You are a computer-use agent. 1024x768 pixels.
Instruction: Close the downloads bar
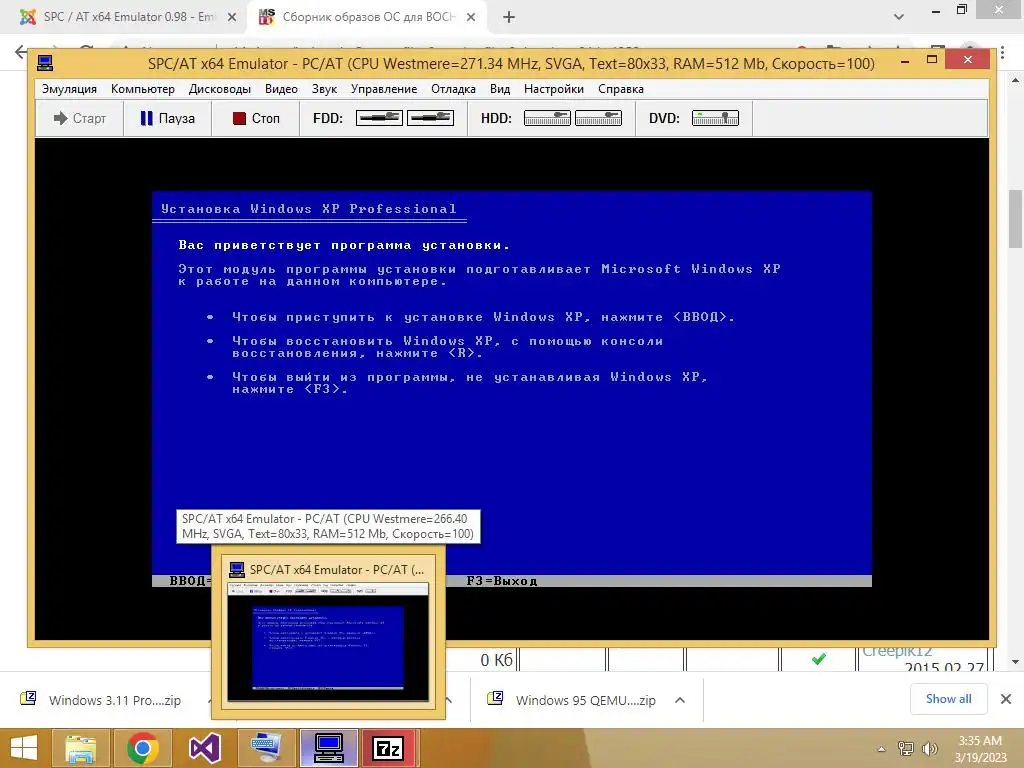(1006, 699)
